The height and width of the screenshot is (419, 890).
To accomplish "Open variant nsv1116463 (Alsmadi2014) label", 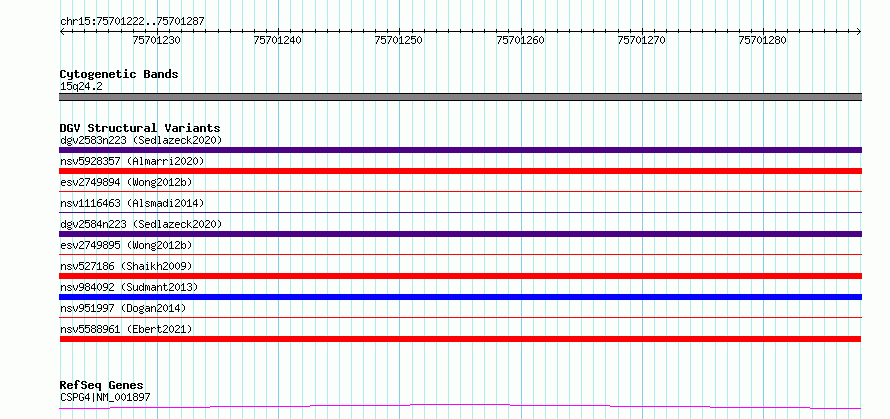I will [x=132, y=203].
